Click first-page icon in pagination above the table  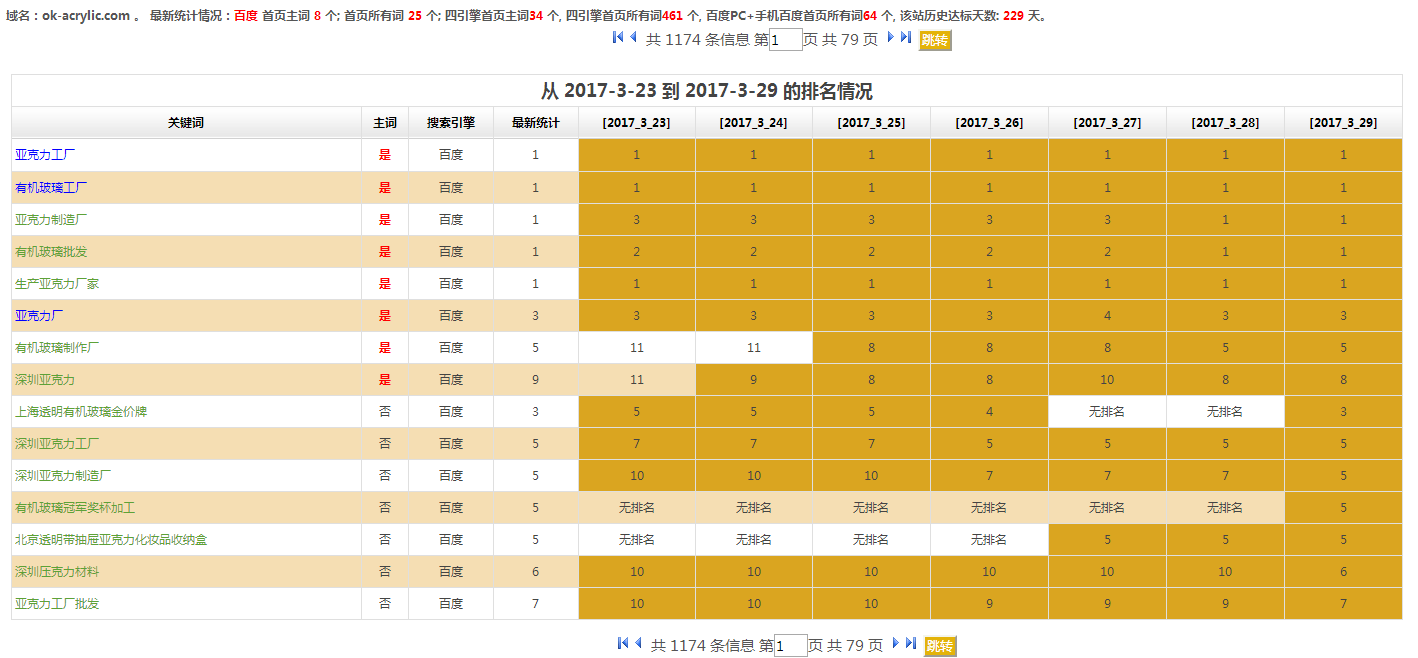click(618, 38)
